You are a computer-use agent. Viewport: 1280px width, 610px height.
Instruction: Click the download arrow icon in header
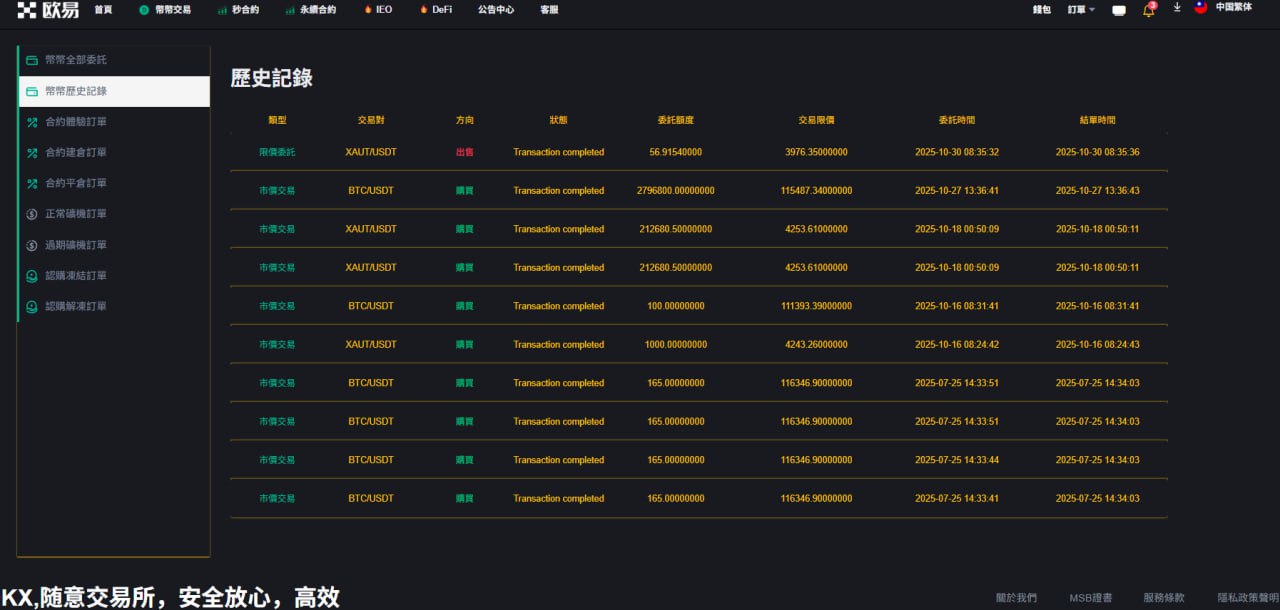pos(1176,8)
